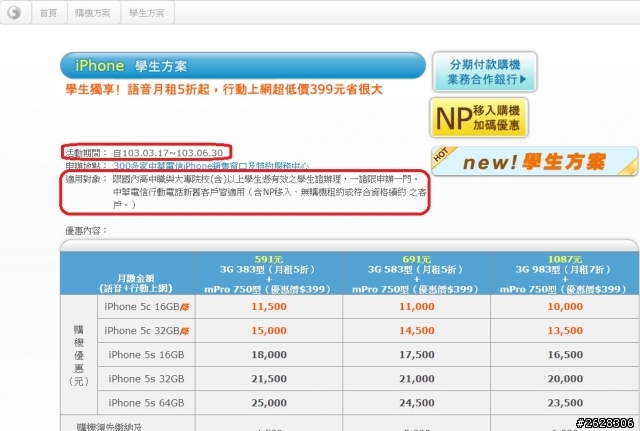Click price 24,500 in the table

point(416,403)
